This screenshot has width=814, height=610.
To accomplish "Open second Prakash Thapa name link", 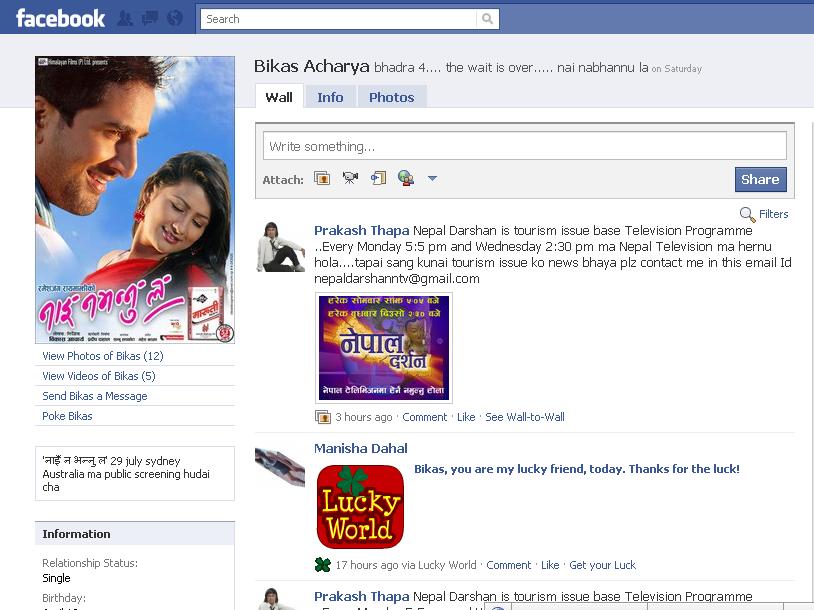I will (362, 597).
